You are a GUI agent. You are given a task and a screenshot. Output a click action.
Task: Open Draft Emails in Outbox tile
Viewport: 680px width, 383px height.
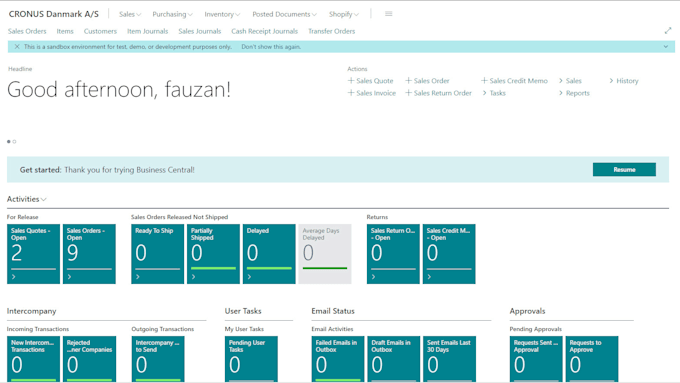tap(393, 359)
